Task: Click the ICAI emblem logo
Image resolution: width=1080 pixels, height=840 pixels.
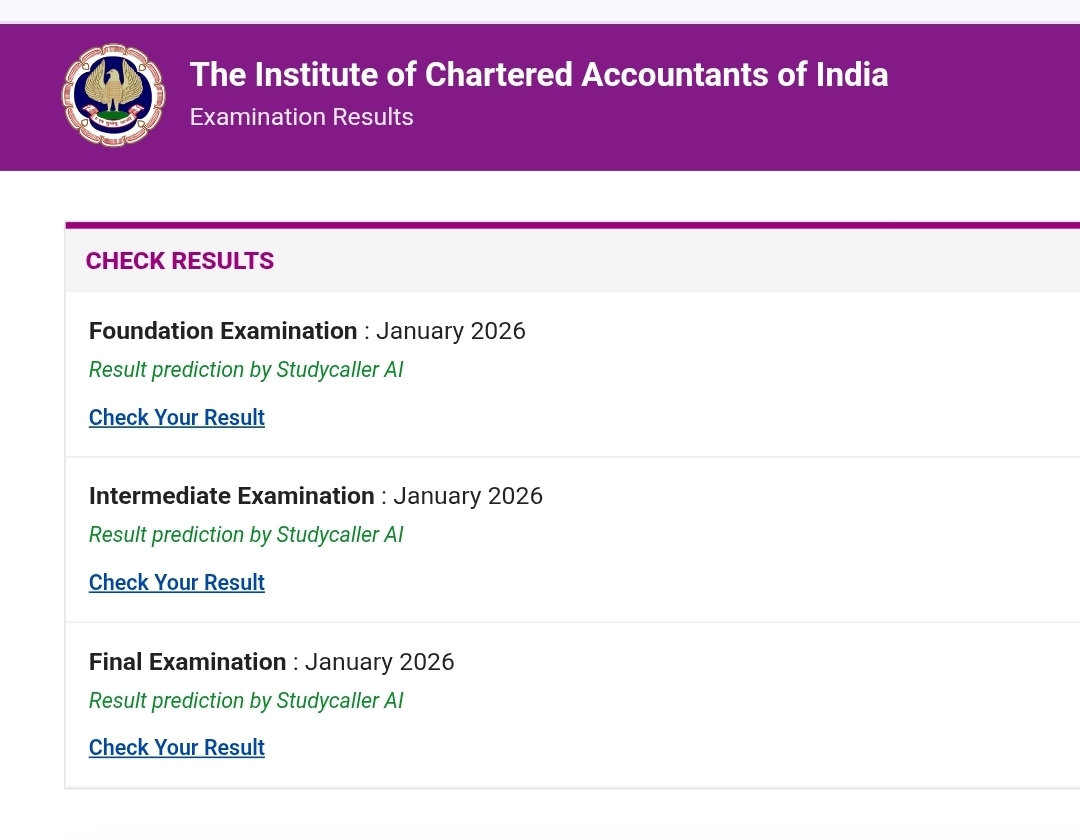Action: (x=113, y=96)
